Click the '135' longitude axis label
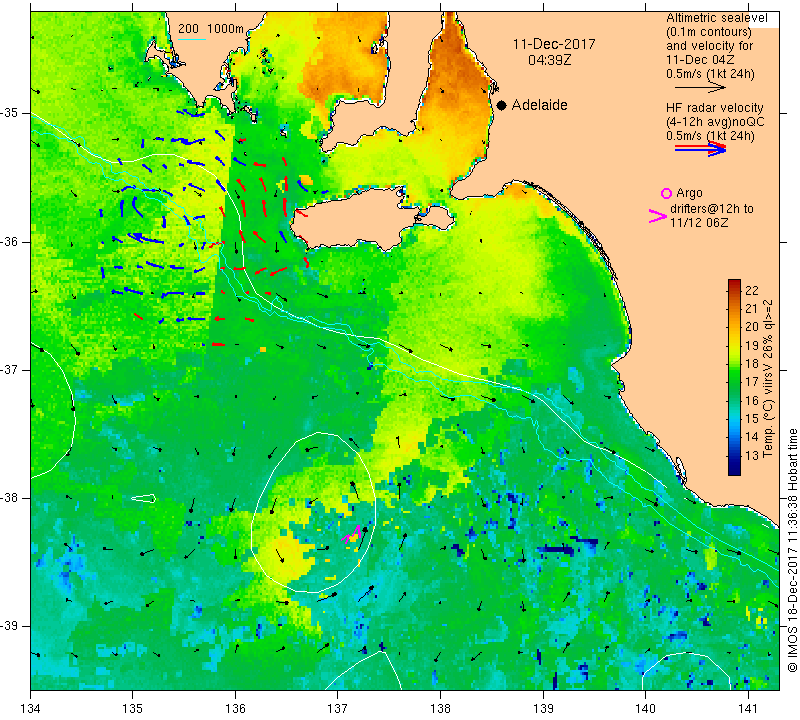Image resolution: width=800 pixels, height=720 pixels. [133, 709]
